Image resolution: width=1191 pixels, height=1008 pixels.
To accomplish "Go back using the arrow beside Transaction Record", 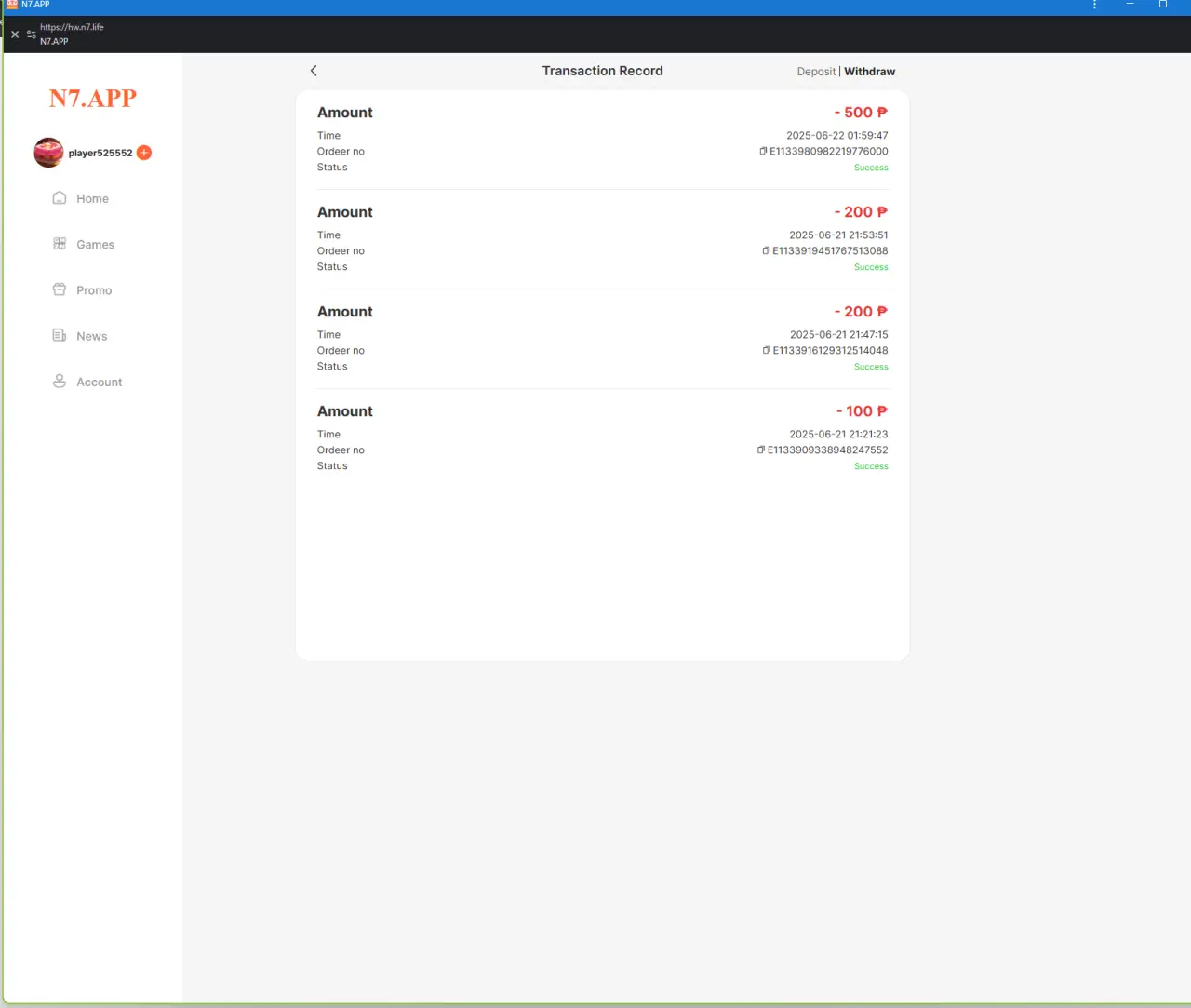I will [x=314, y=71].
